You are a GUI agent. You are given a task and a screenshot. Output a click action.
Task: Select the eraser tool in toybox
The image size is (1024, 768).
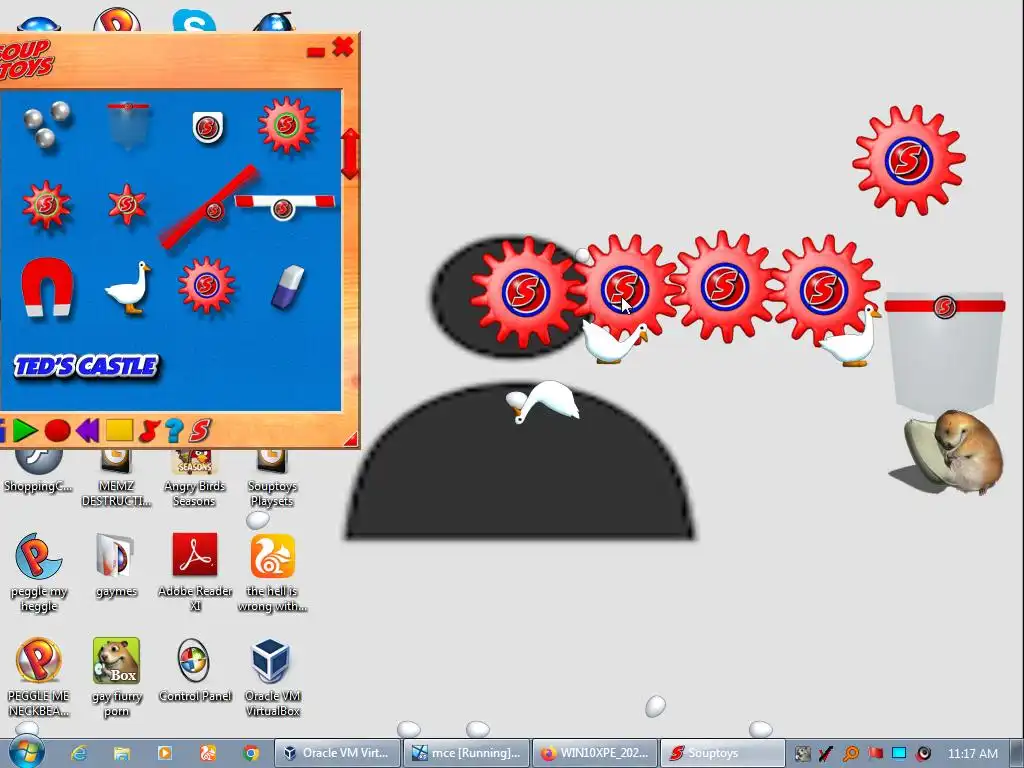click(287, 286)
